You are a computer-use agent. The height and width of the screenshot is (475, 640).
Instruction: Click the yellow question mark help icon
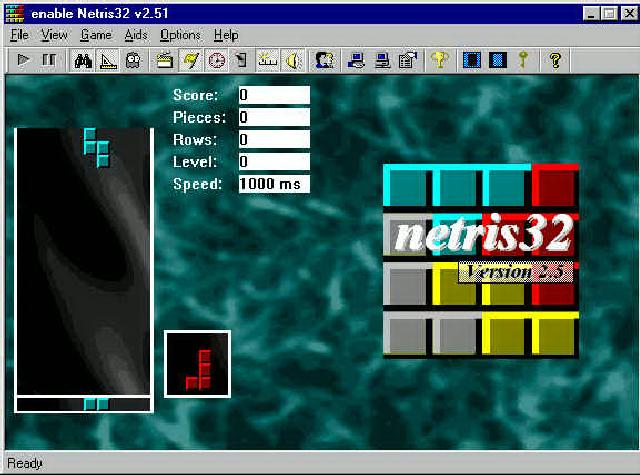(555, 60)
